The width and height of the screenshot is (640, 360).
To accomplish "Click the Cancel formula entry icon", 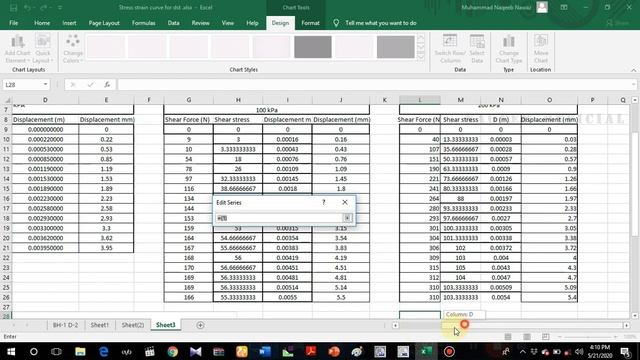I will (73, 84).
